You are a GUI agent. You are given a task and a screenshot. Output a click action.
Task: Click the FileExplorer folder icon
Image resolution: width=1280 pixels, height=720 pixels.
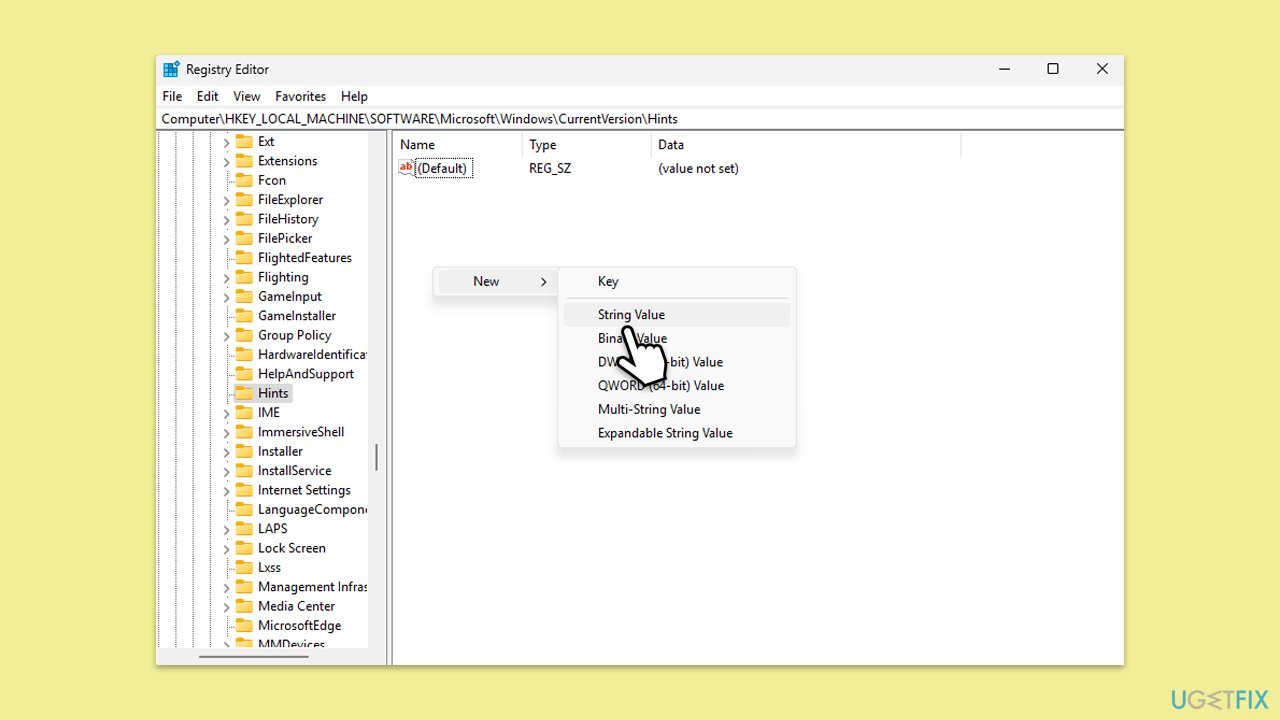click(244, 199)
